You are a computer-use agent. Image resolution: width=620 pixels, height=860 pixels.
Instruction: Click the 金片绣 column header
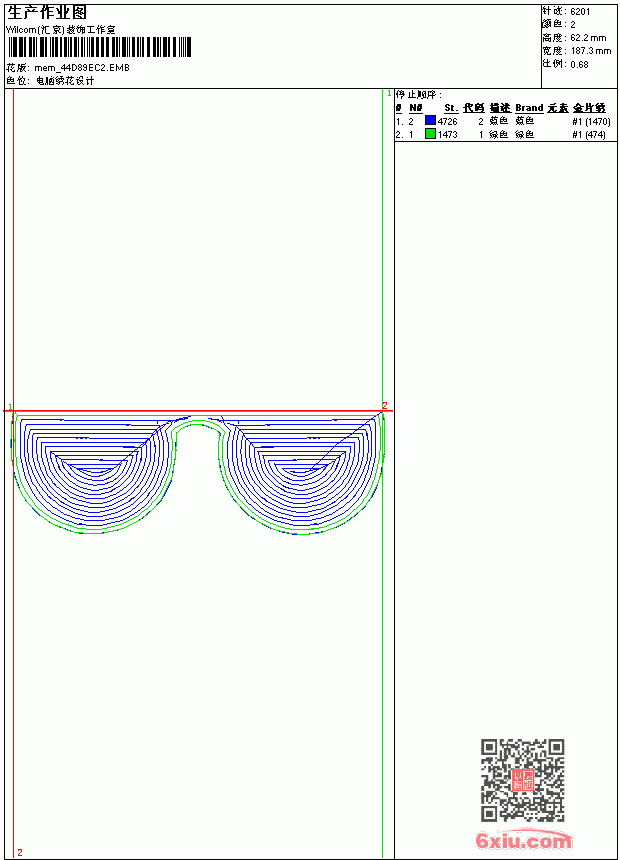click(x=589, y=108)
